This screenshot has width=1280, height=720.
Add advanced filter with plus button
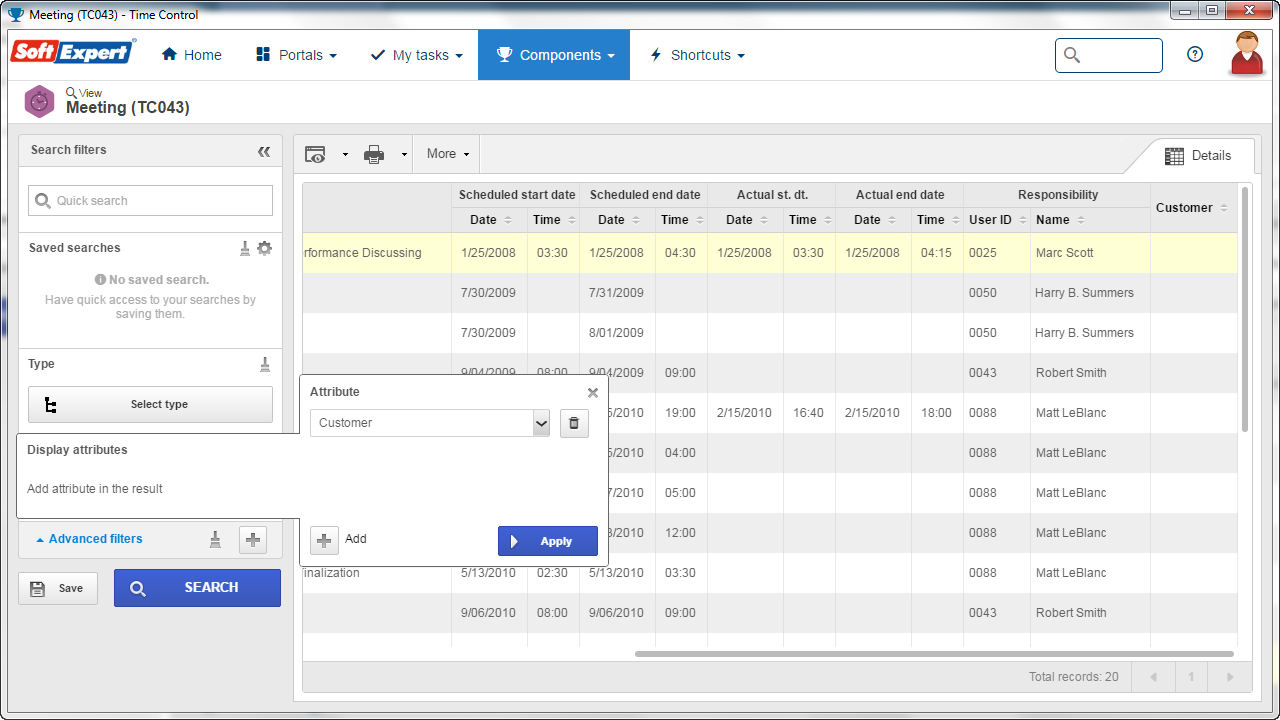[x=253, y=540]
